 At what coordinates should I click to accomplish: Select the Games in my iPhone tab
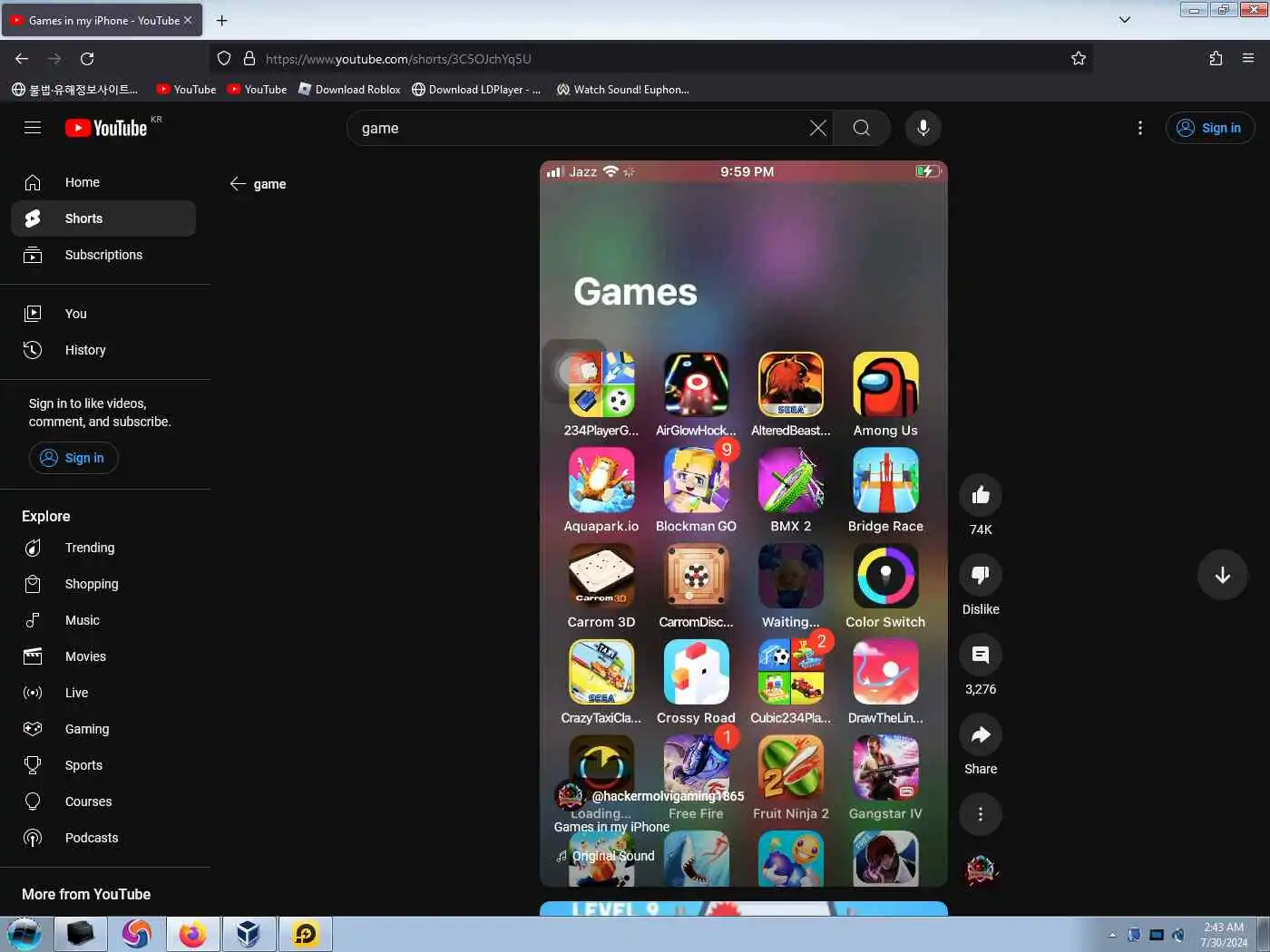click(102, 20)
